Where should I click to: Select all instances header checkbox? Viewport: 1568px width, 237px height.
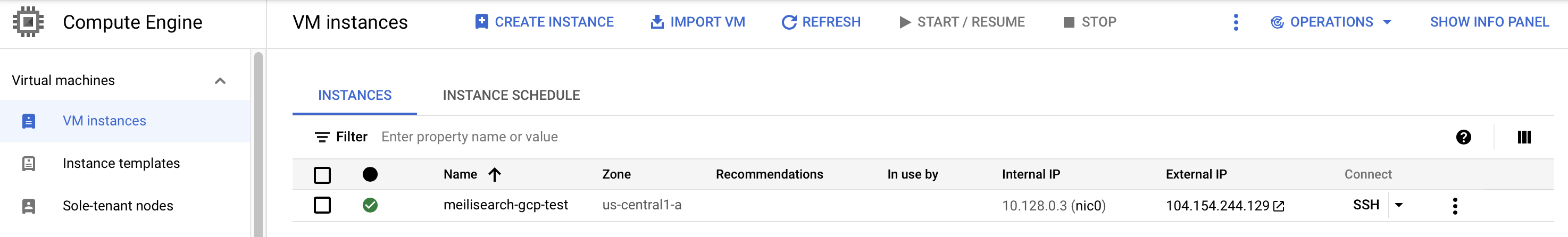pos(322,175)
